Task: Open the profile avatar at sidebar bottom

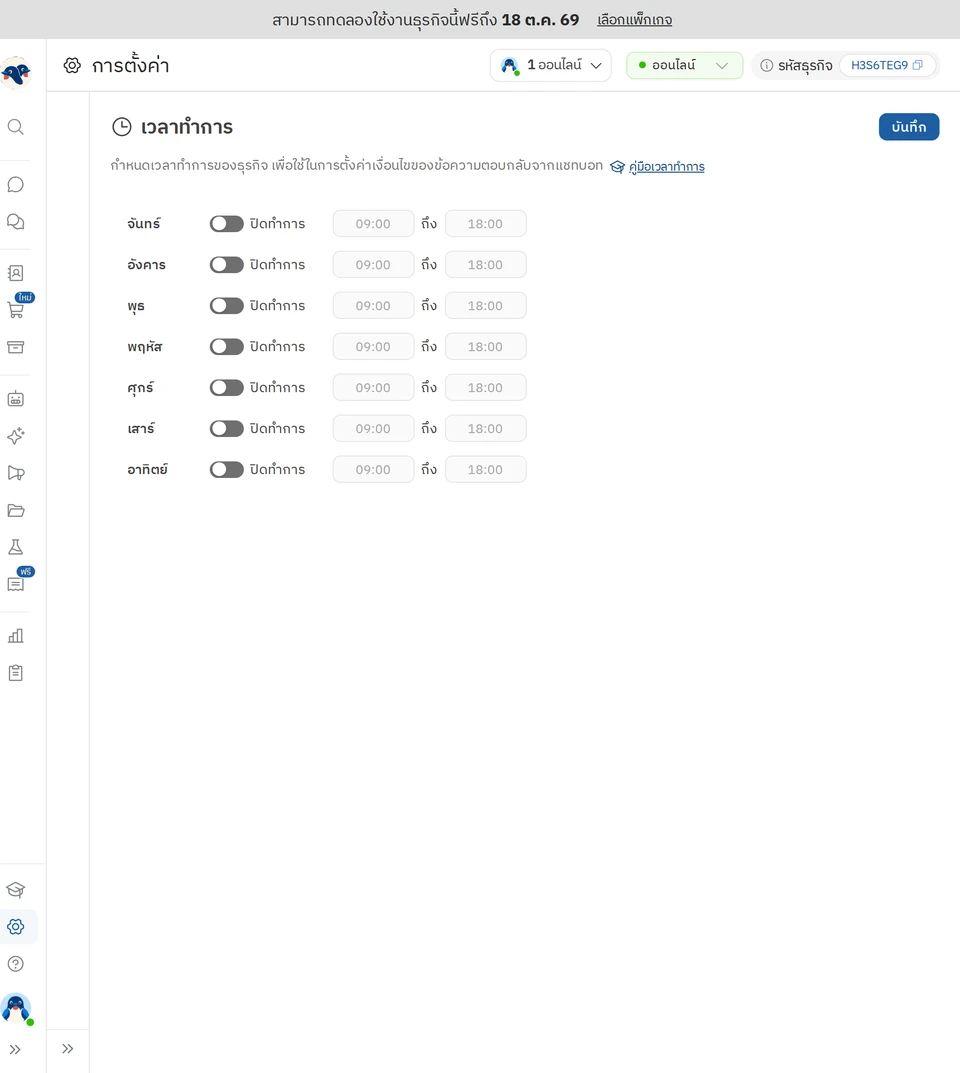Action: click(16, 1008)
